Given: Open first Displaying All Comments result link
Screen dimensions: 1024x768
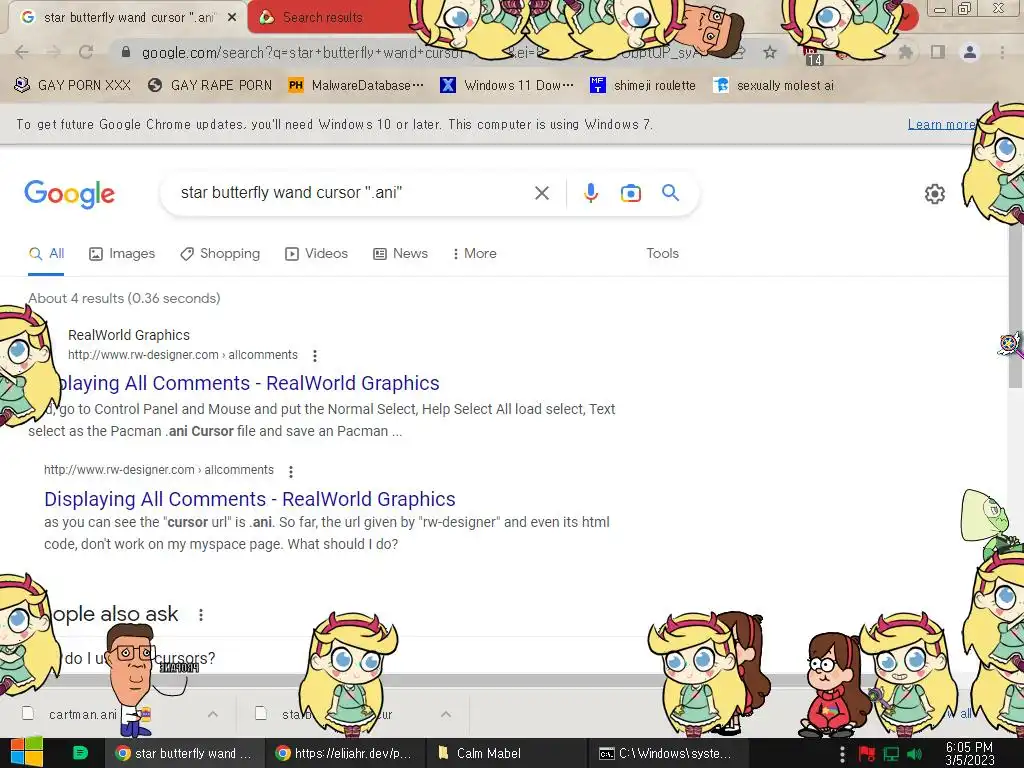Looking at the screenshot, I should [248, 383].
